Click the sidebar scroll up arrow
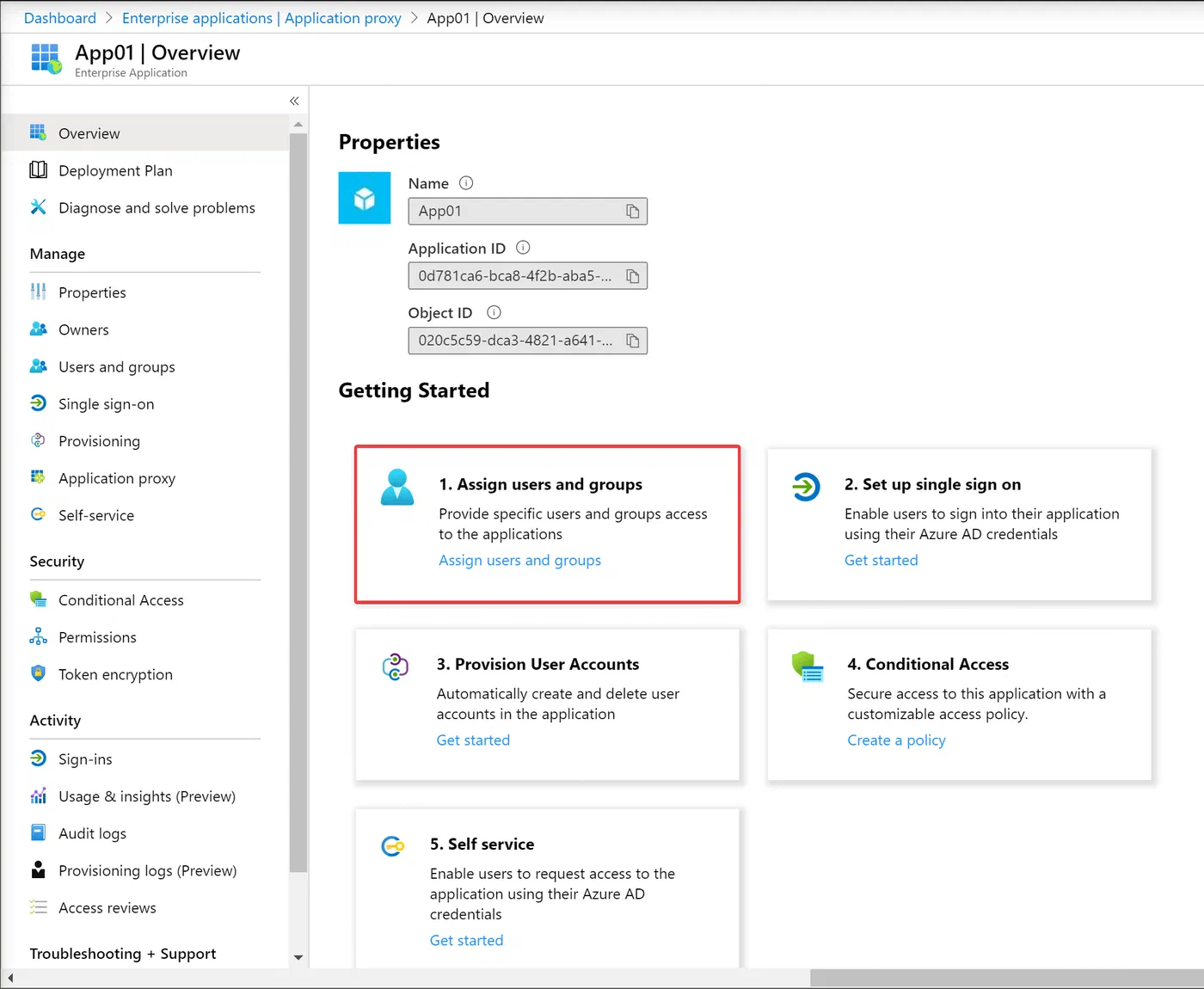Viewport: 1204px width, 989px height. (298, 125)
